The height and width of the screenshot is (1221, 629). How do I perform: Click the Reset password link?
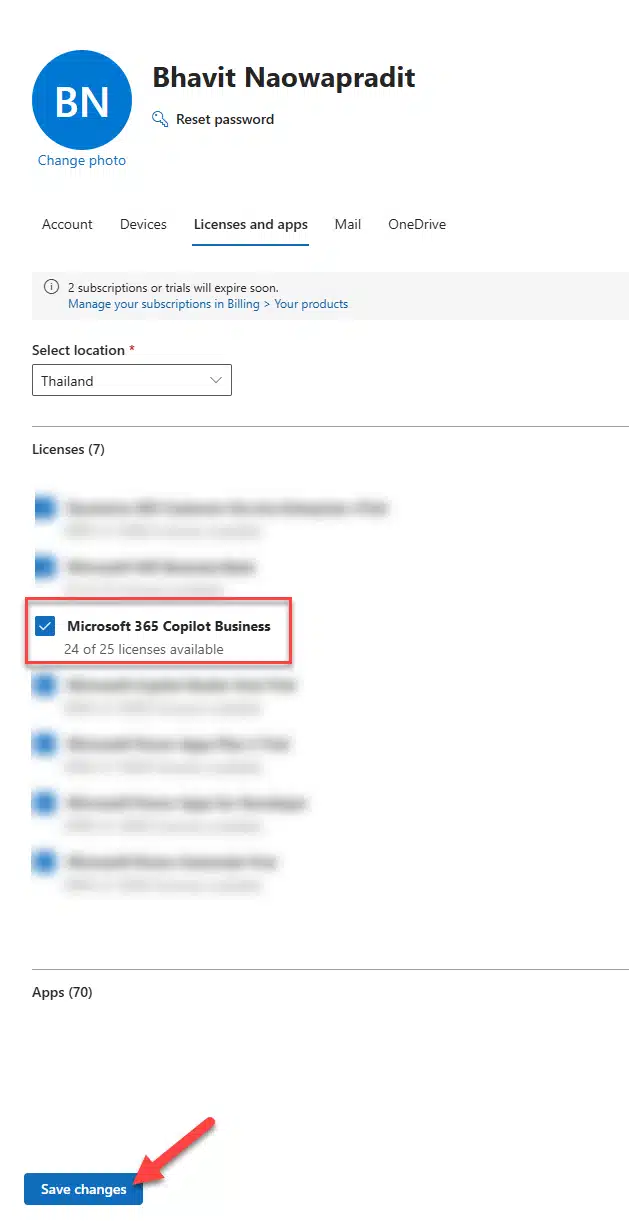(x=225, y=119)
